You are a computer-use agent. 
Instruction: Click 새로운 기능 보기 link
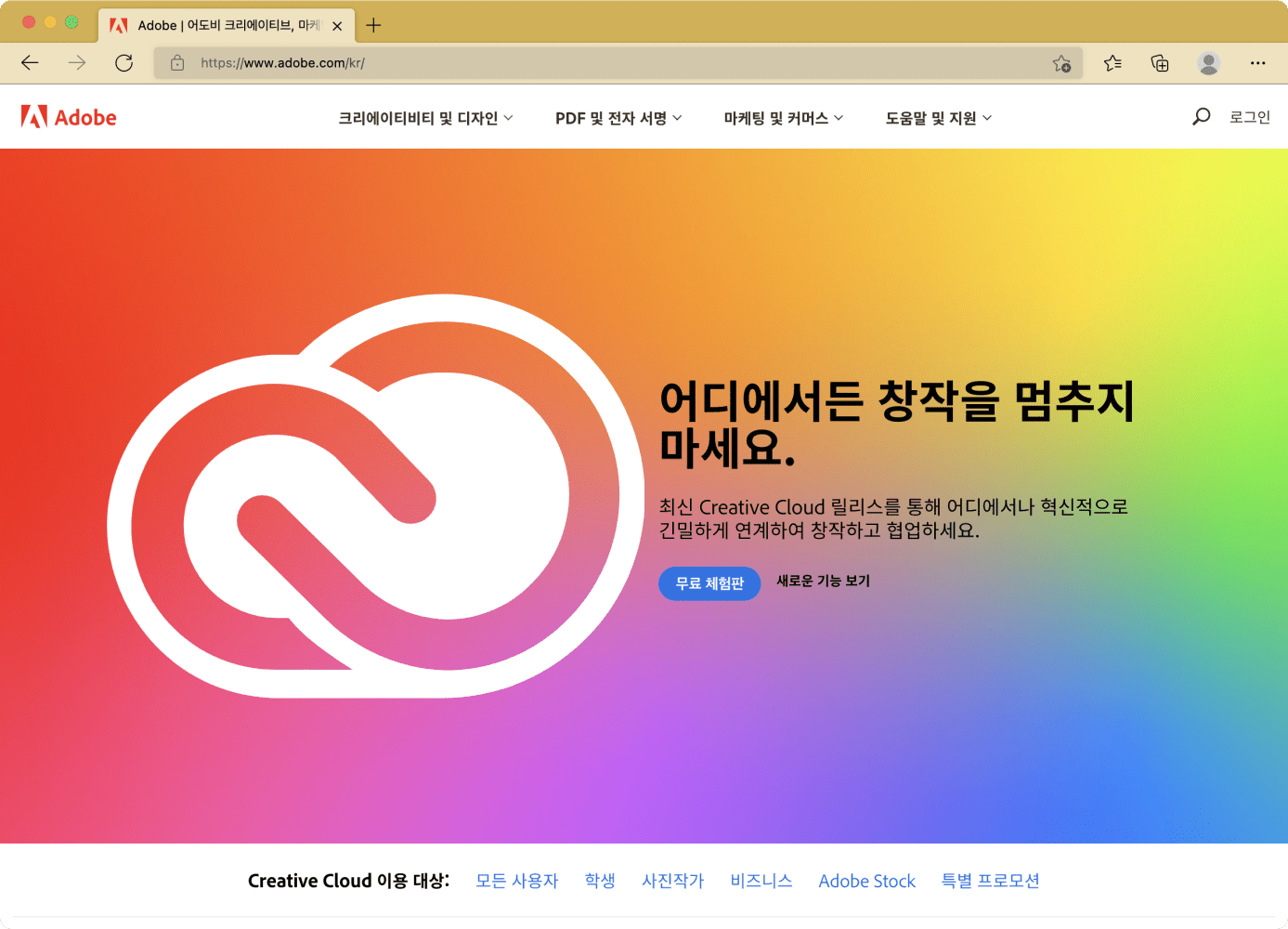(823, 581)
